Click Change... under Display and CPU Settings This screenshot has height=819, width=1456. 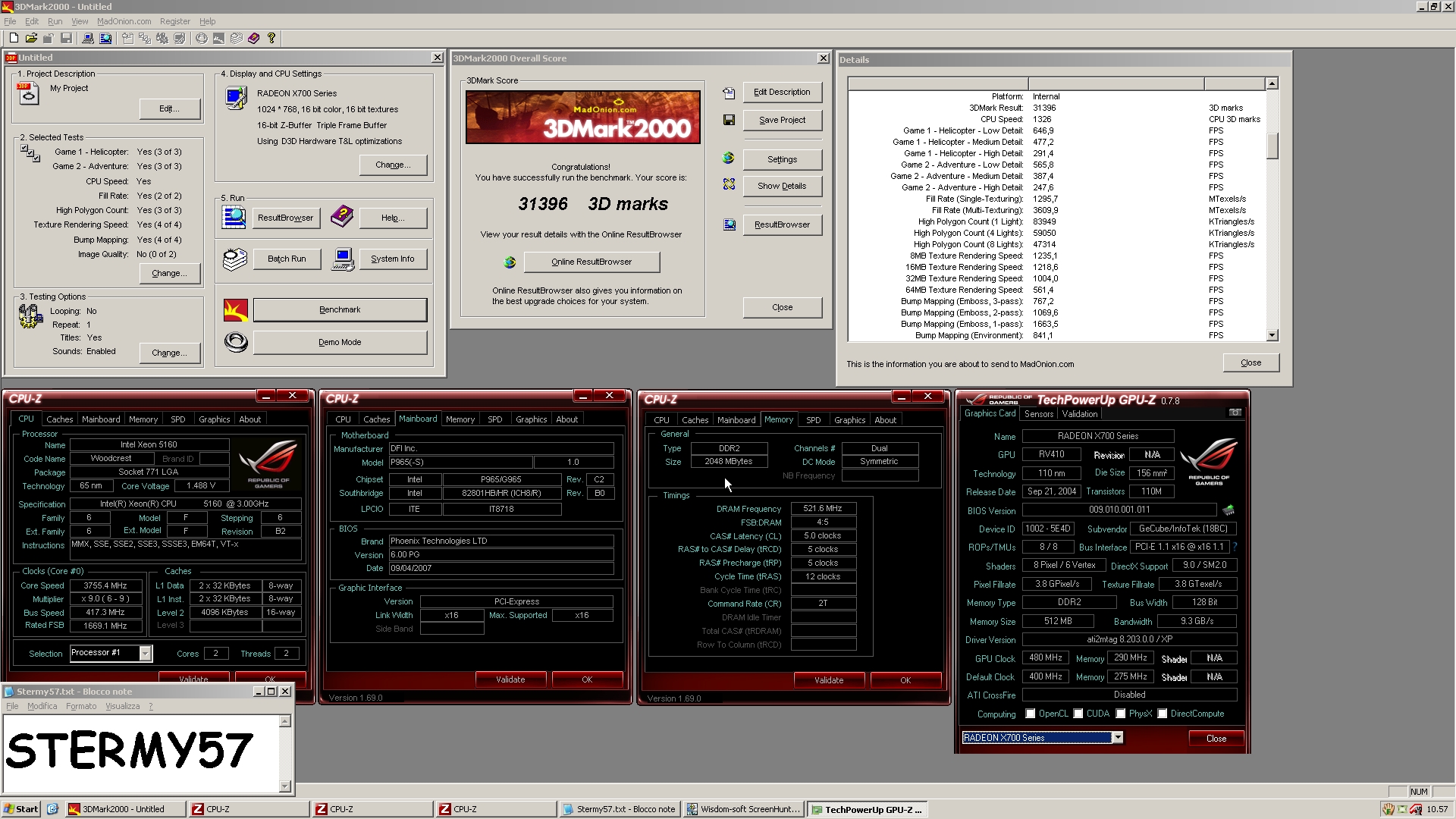(x=393, y=165)
